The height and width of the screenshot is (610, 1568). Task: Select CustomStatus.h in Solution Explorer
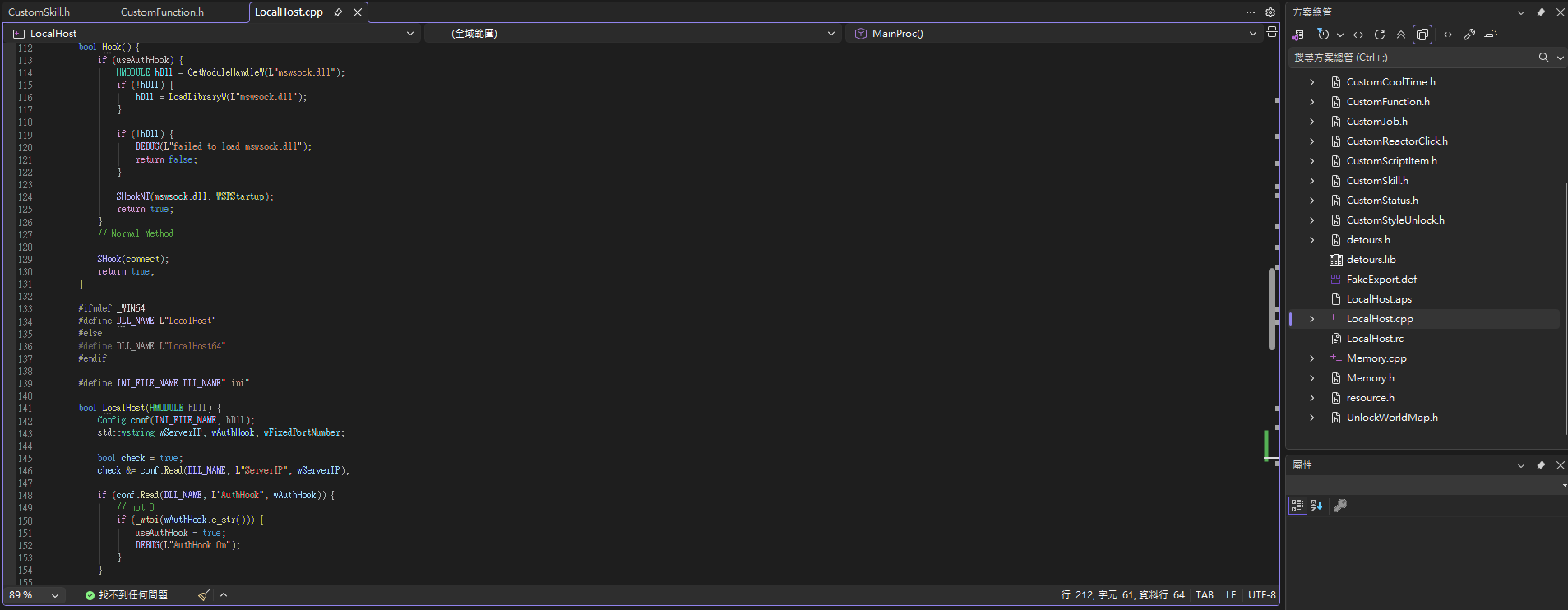tap(1382, 201)
